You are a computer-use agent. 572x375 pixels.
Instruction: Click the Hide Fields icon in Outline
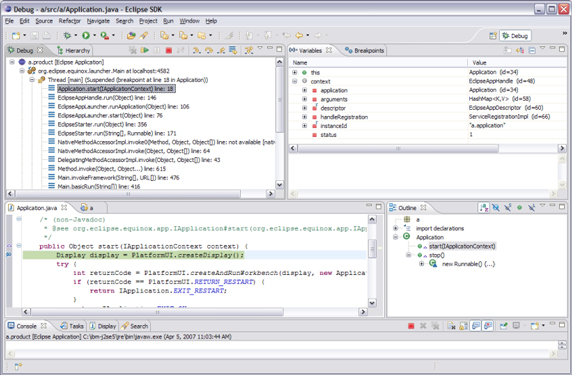point(495,208)
